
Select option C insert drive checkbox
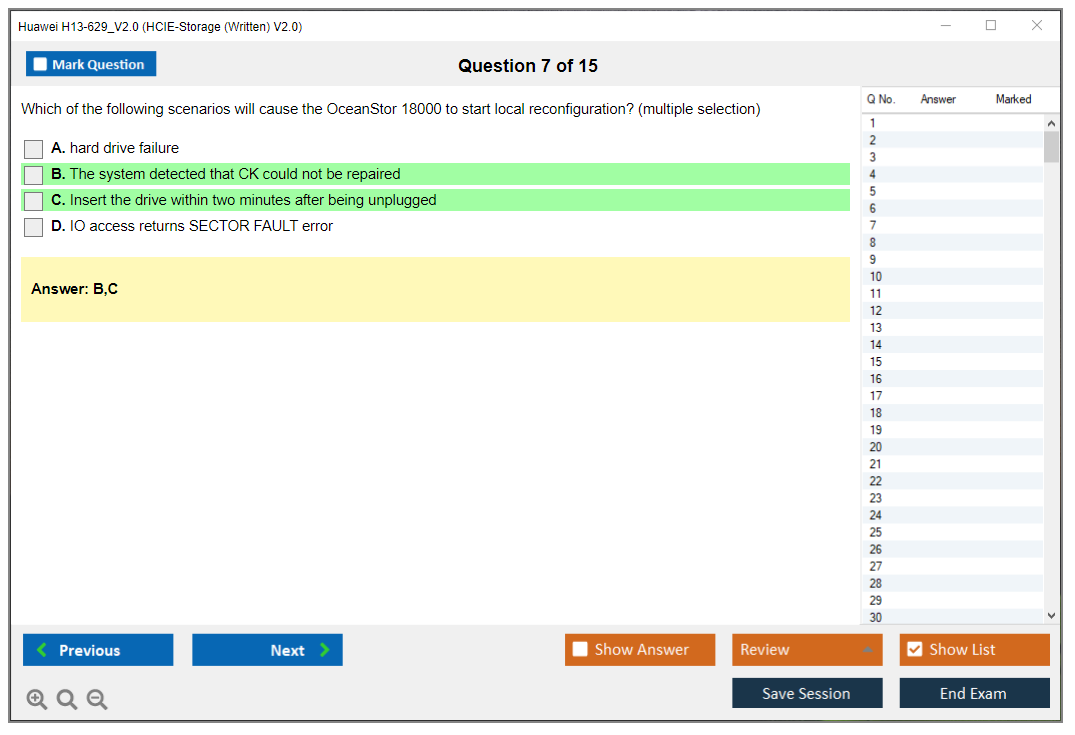pyautogui.click(x=34, y=201)
